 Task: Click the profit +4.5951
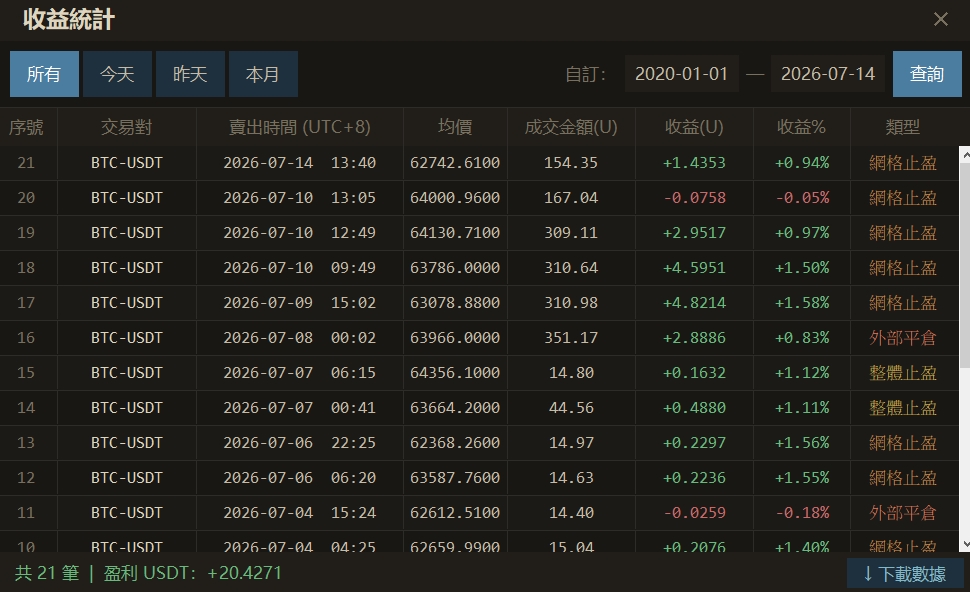[694, 268]
